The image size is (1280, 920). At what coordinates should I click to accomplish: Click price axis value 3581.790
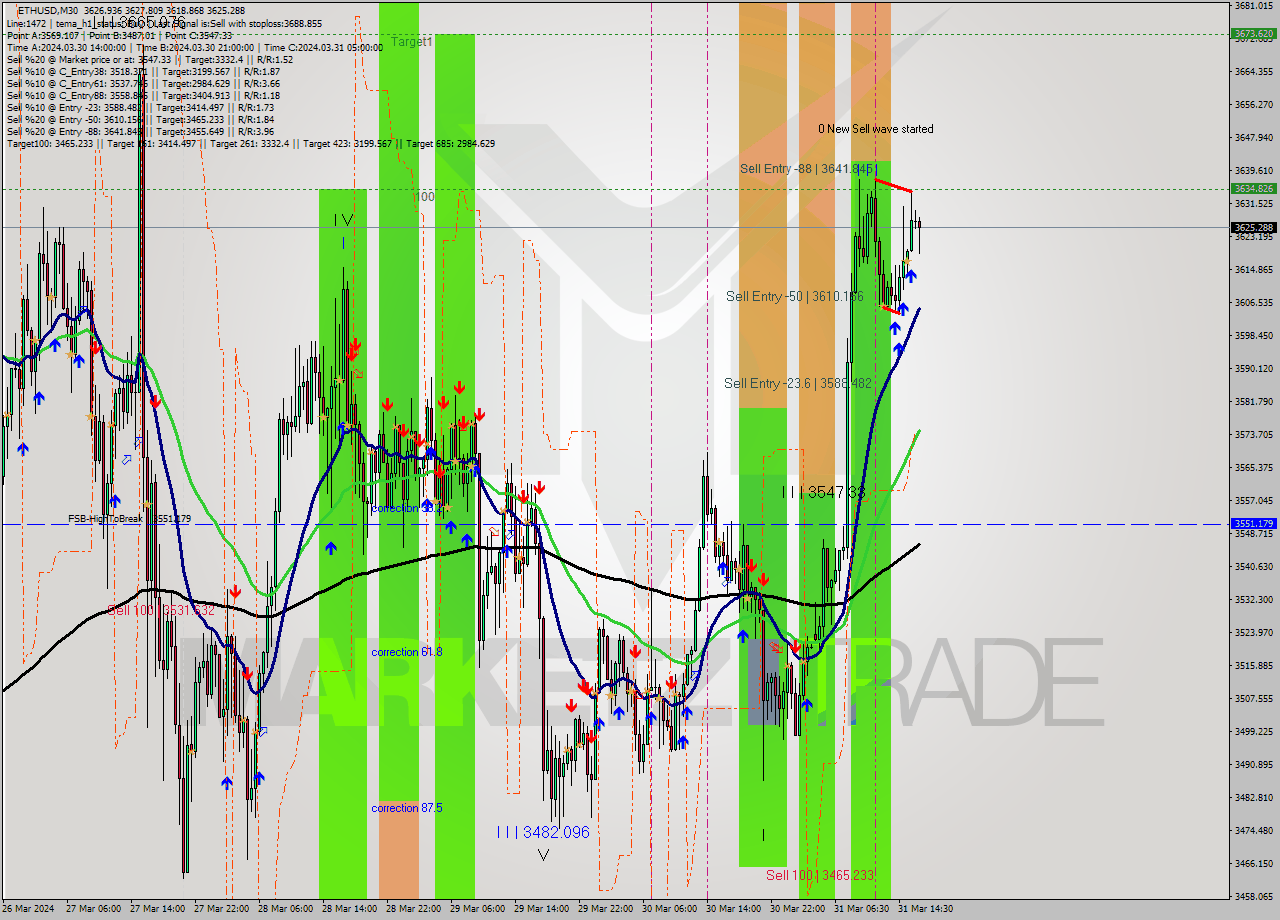[1254, 401]
